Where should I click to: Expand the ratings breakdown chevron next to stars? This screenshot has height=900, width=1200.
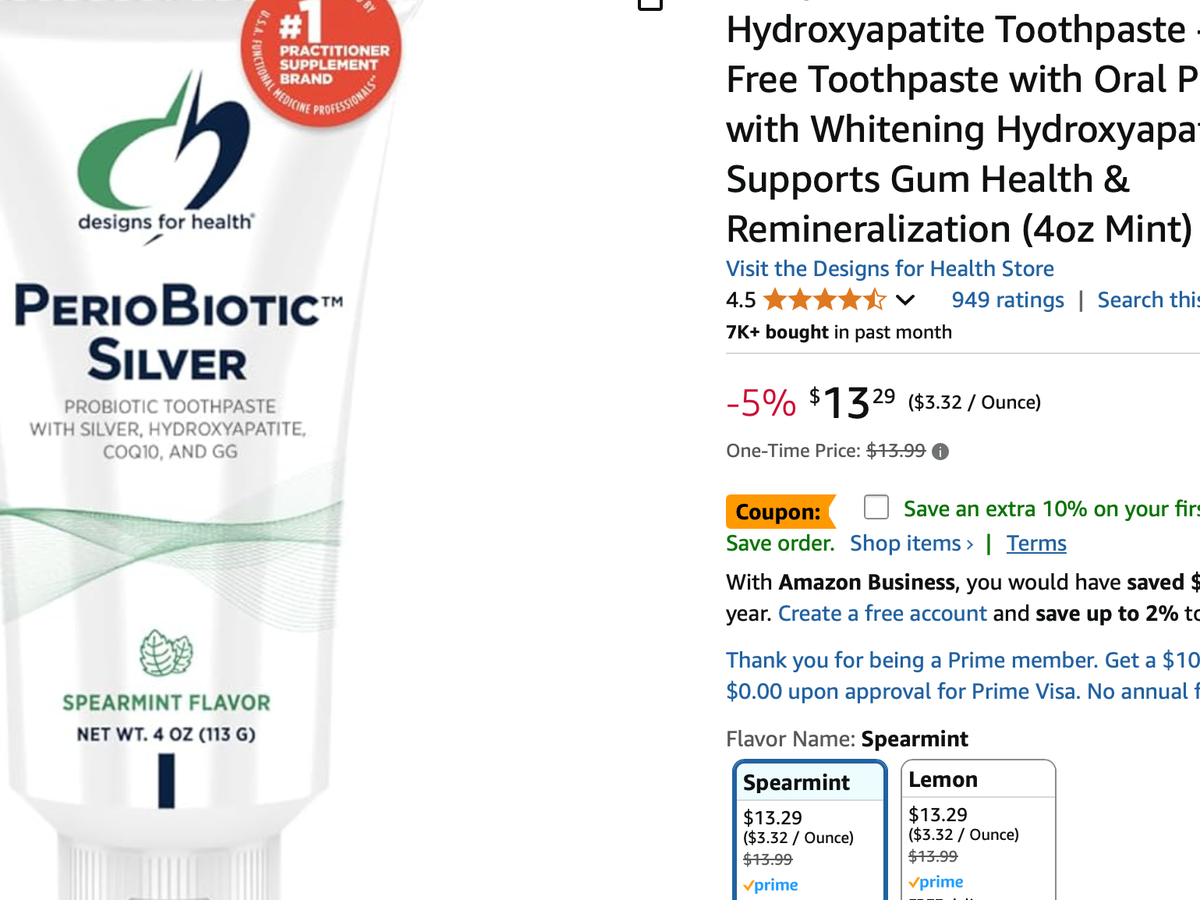point(905,300)
